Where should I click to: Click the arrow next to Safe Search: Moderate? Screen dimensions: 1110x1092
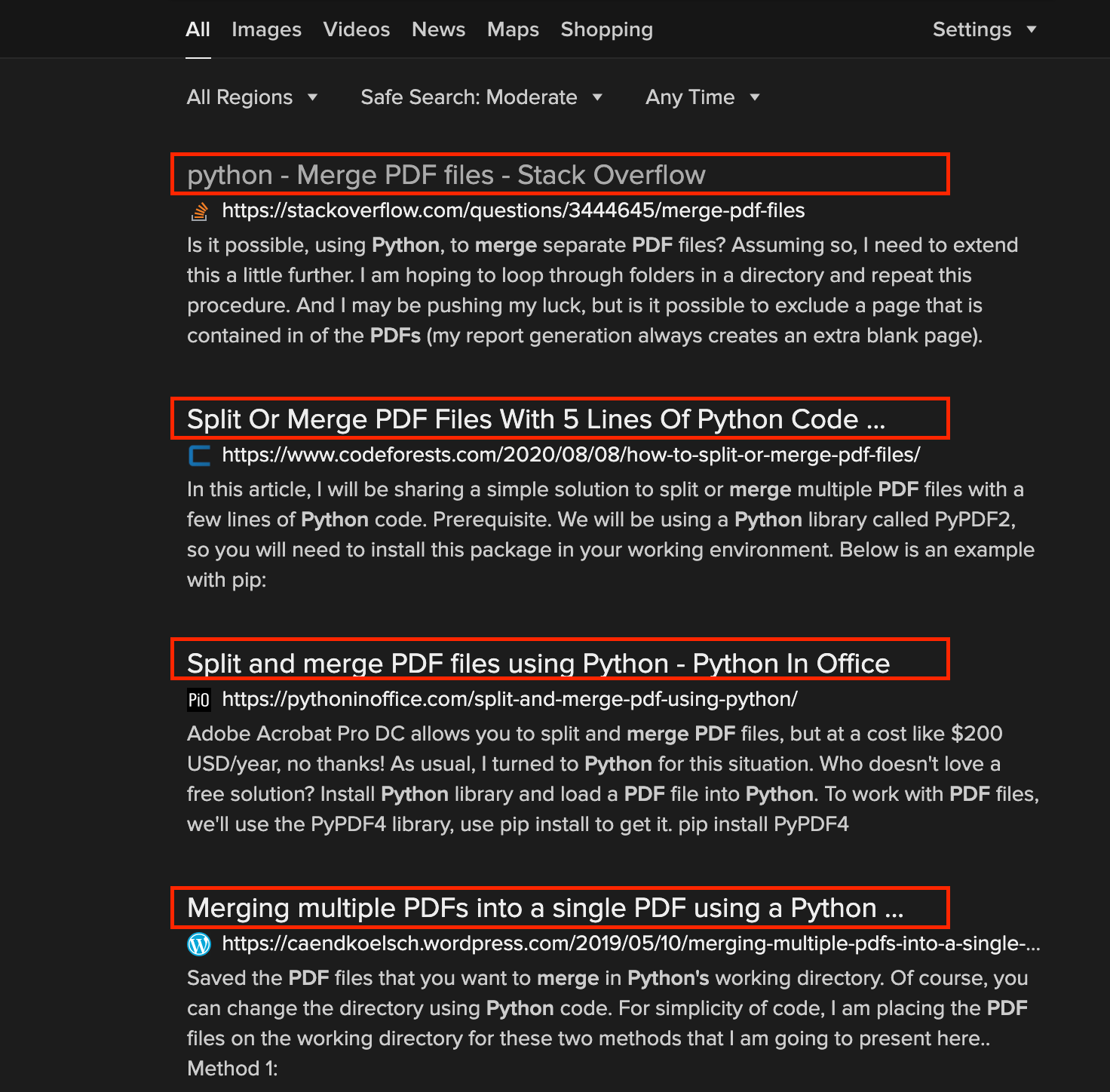click(x=597, y=97)
